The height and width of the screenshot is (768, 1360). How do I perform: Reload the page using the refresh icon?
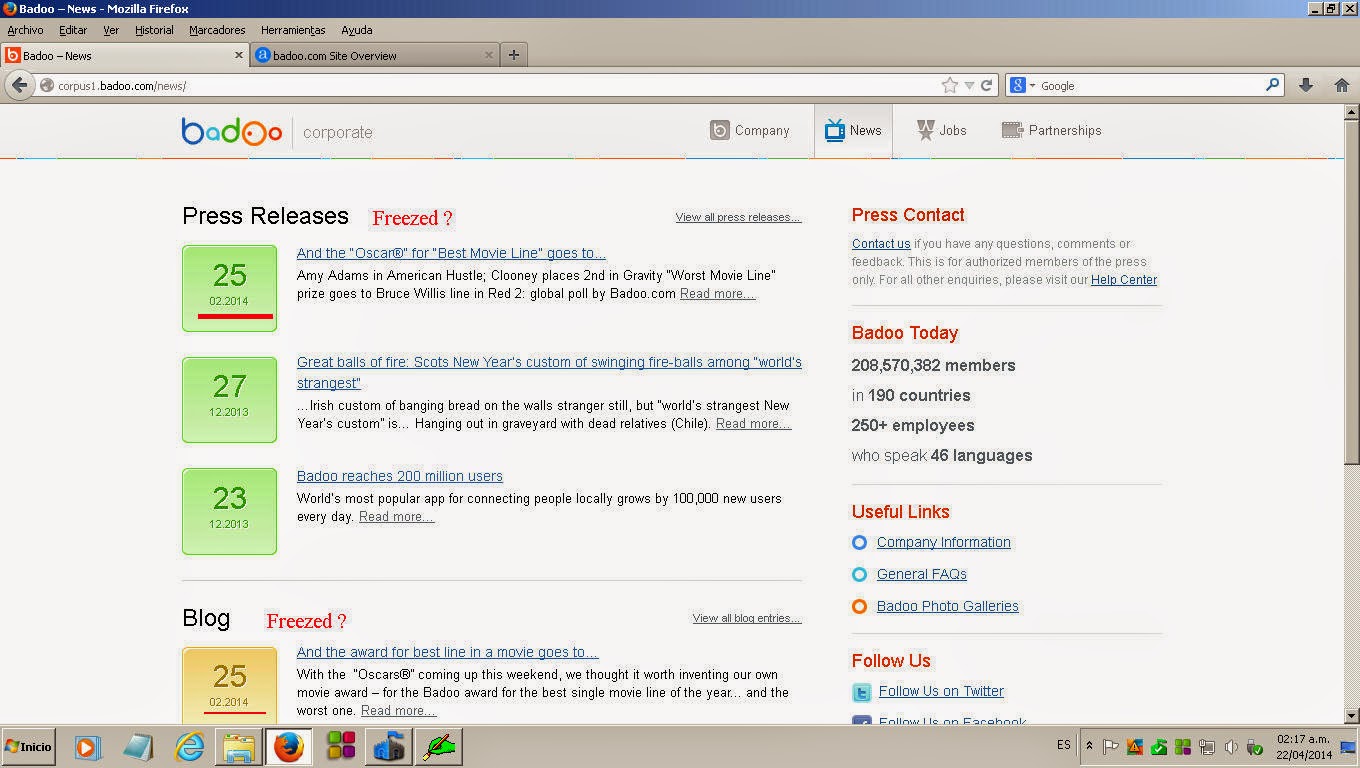point(986,86)
